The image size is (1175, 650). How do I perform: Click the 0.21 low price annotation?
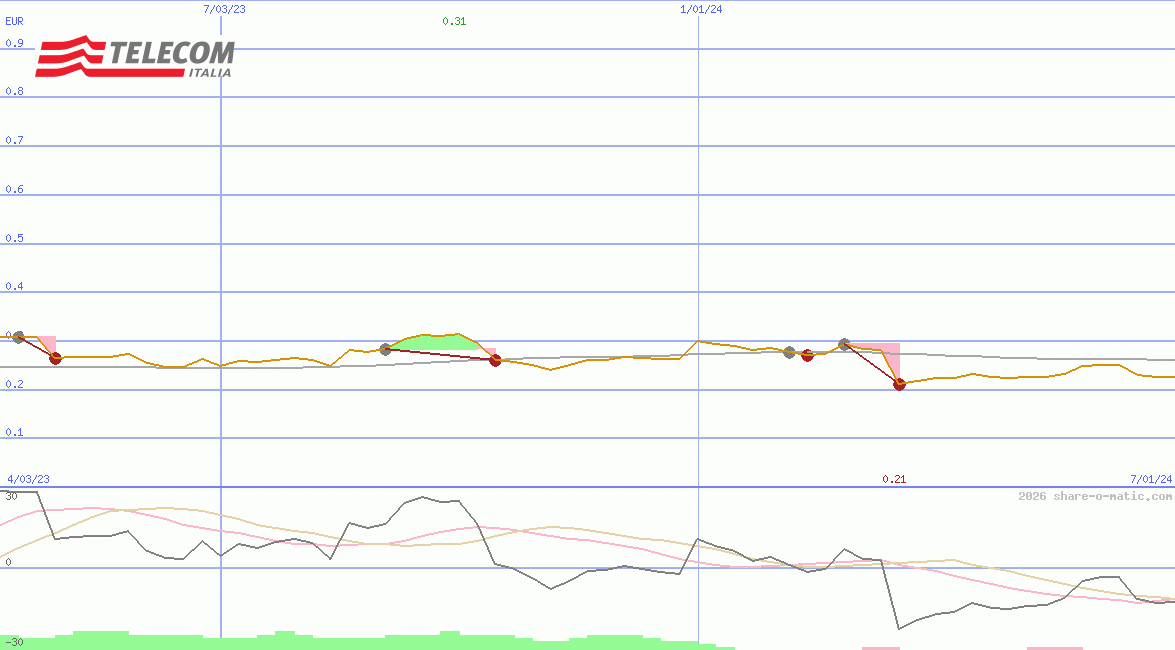894,478
